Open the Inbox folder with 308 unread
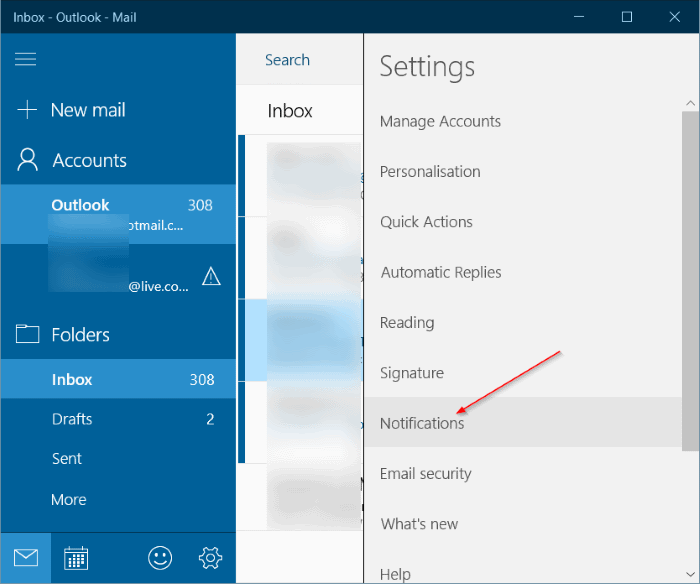Viewport: 700px width, 584px height. coord(118,379)
